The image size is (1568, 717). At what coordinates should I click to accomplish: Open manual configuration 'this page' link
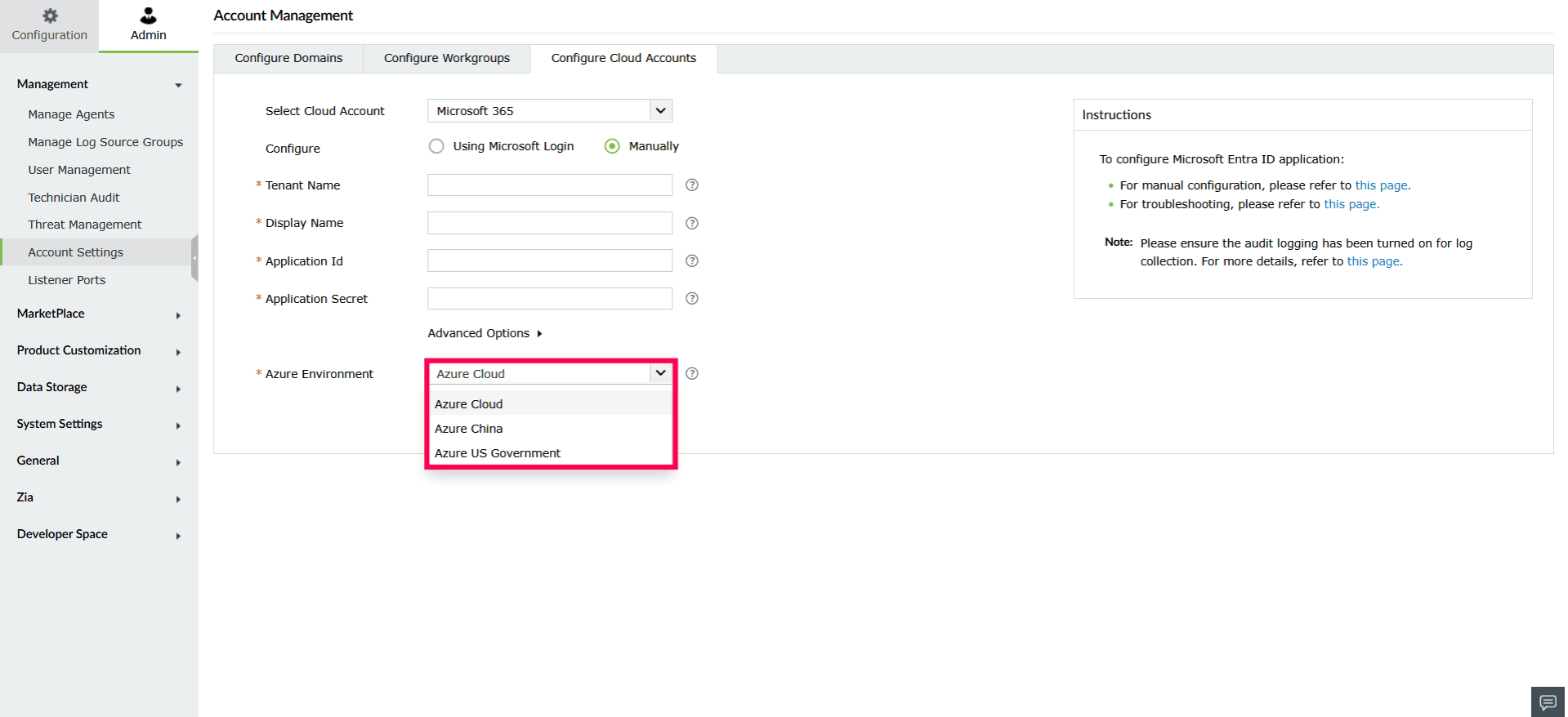(x=1383, y=185)
